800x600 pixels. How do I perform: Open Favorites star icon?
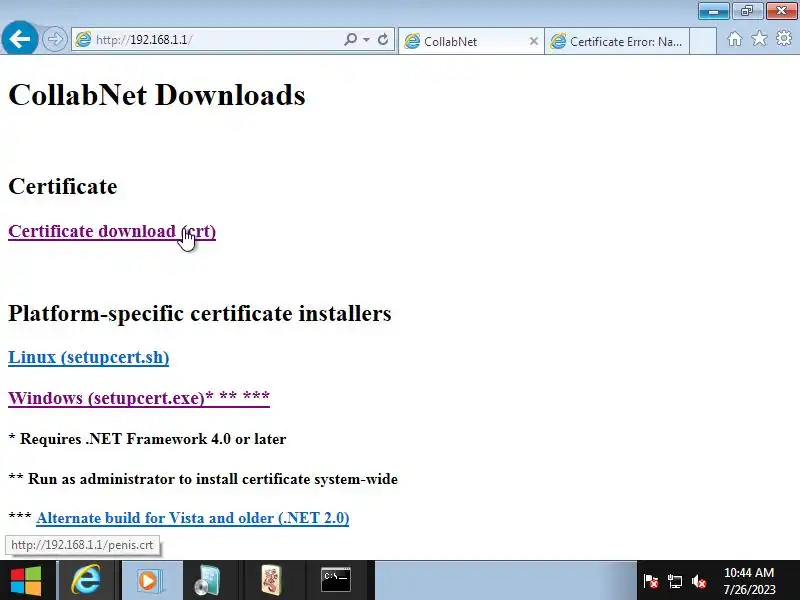pyautogui.click(x=759, y=38)
